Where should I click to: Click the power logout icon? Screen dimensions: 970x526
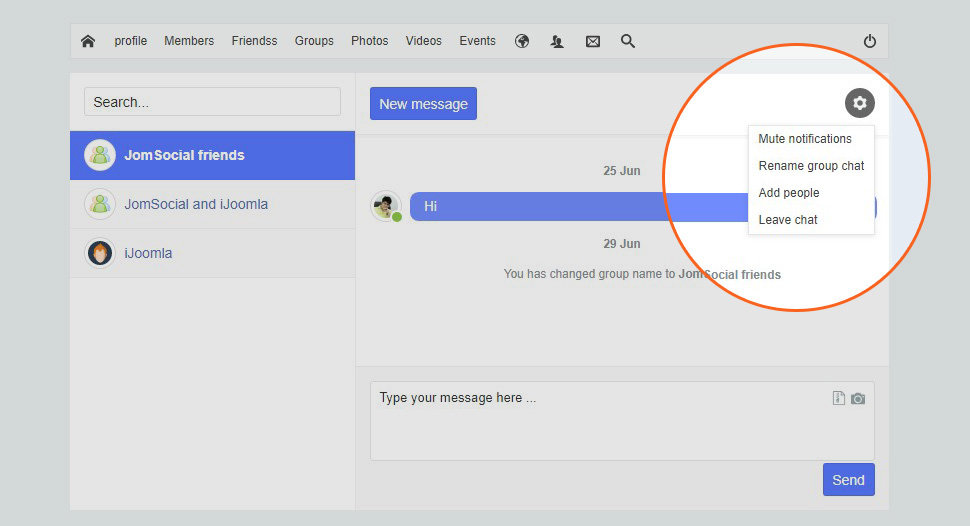[x=870, y=41]
